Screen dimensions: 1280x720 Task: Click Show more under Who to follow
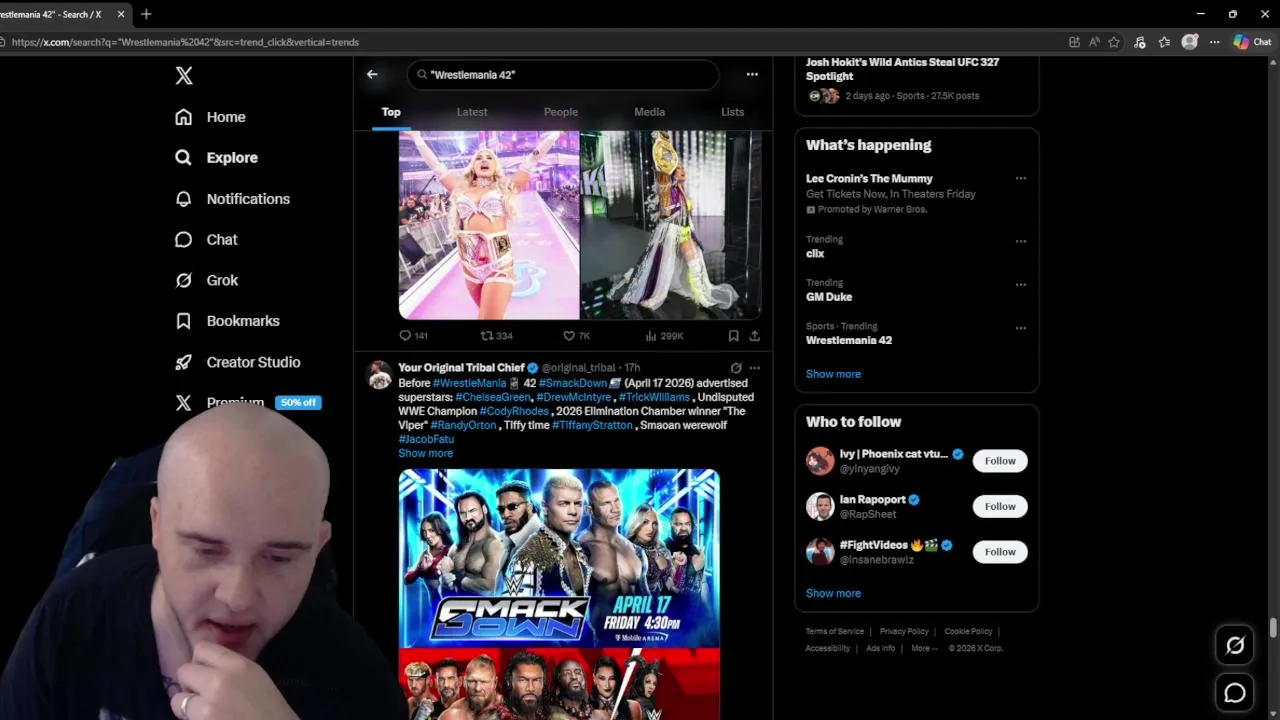coord(833,593)
